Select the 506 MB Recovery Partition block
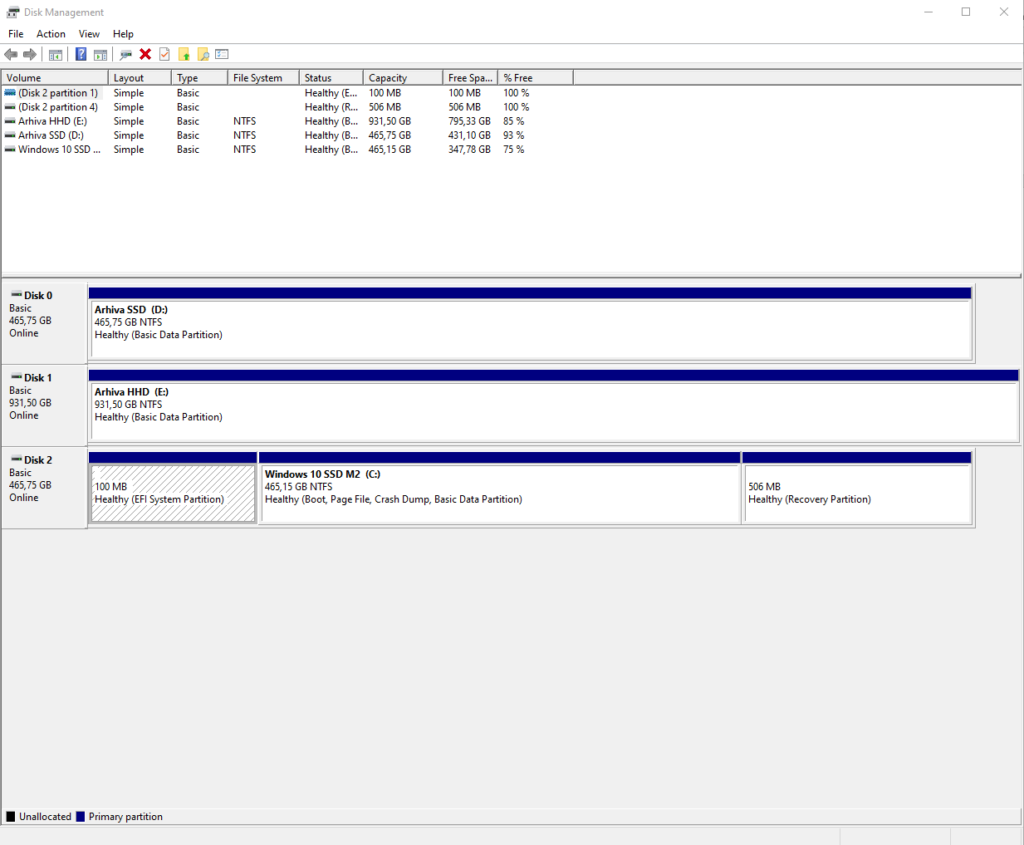The image size is (1024, 845). [x=857, y=488]
